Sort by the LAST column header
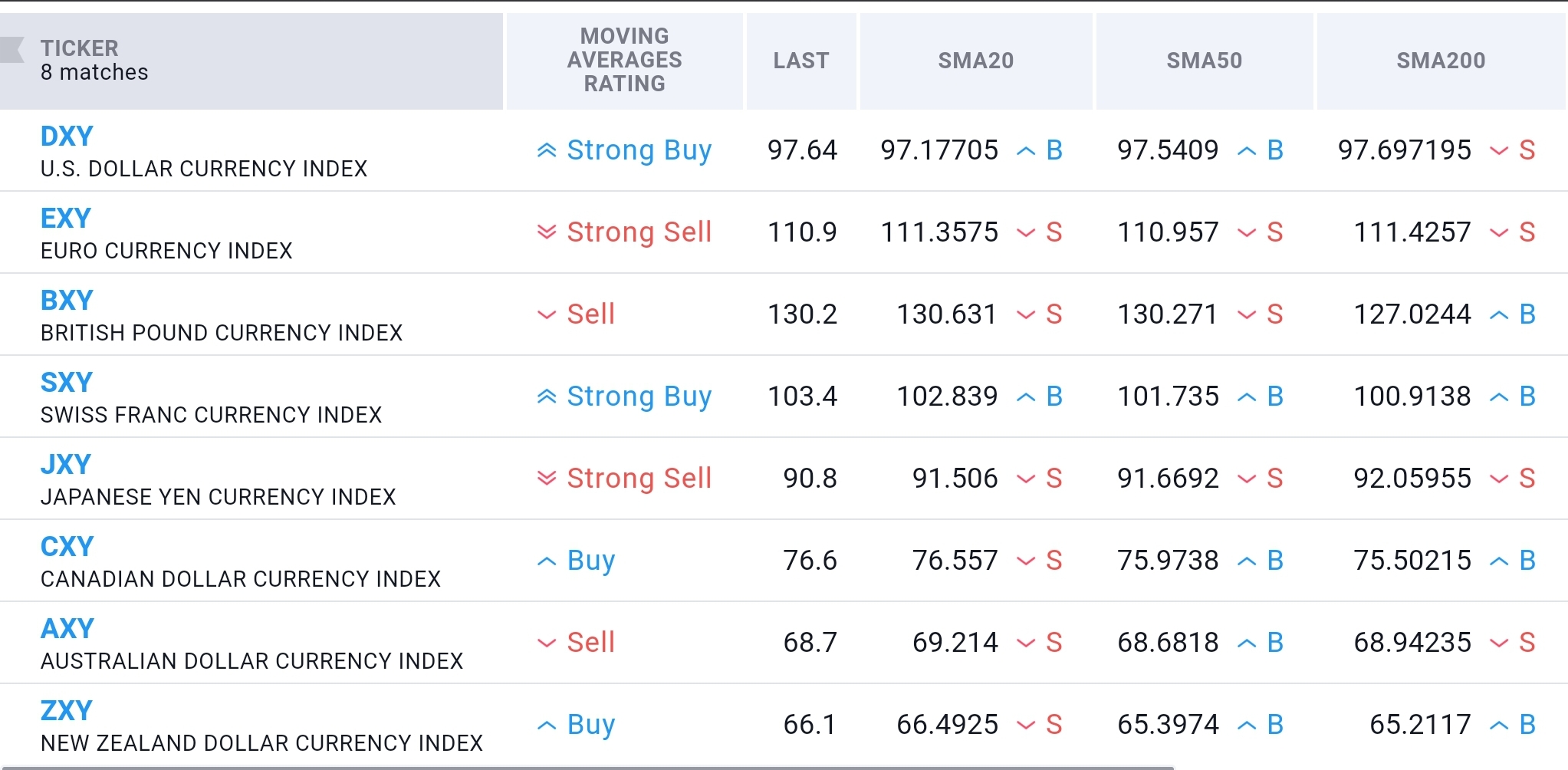 pos(800,61)
